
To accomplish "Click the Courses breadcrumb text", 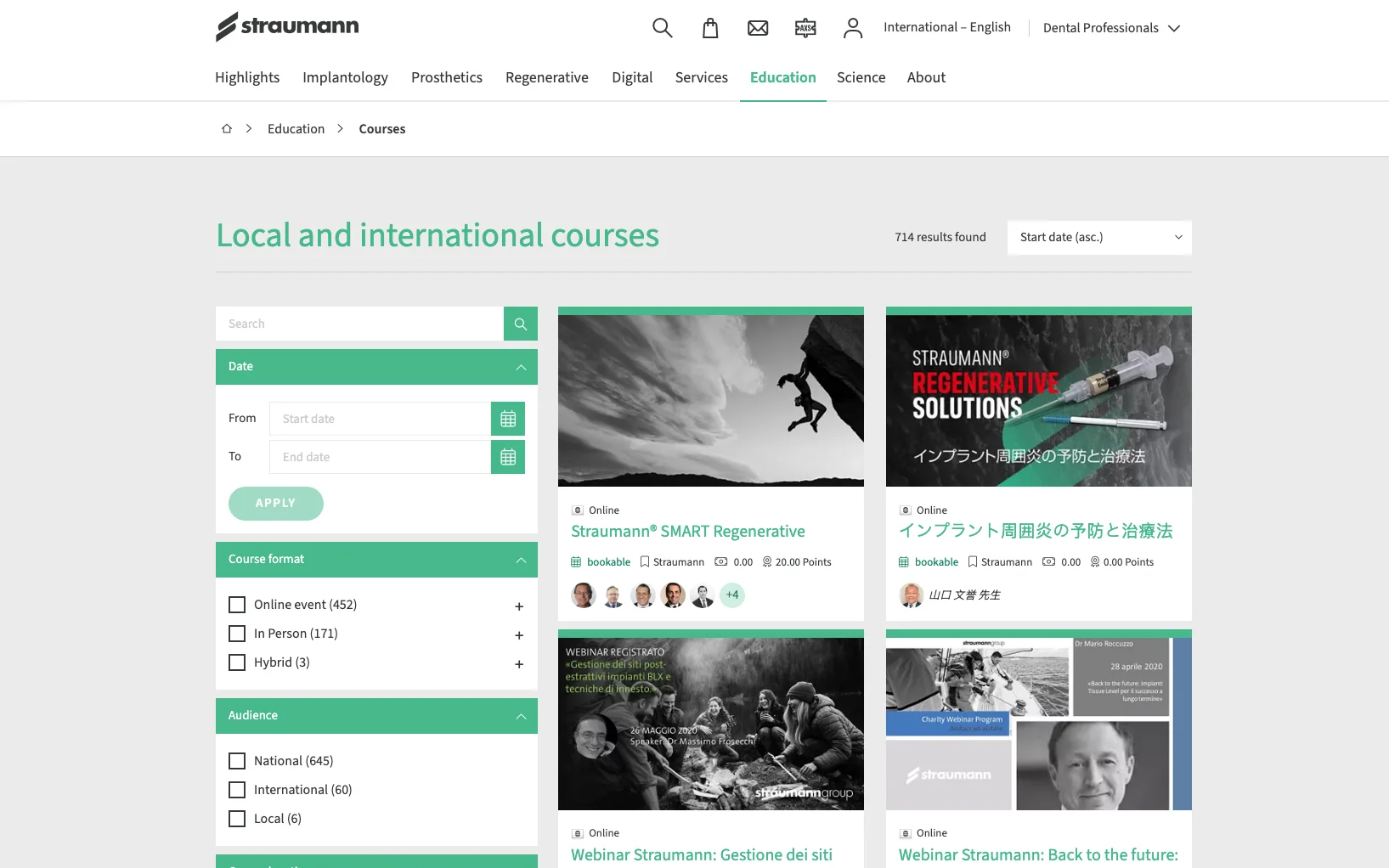I will (x=382, y=129).
